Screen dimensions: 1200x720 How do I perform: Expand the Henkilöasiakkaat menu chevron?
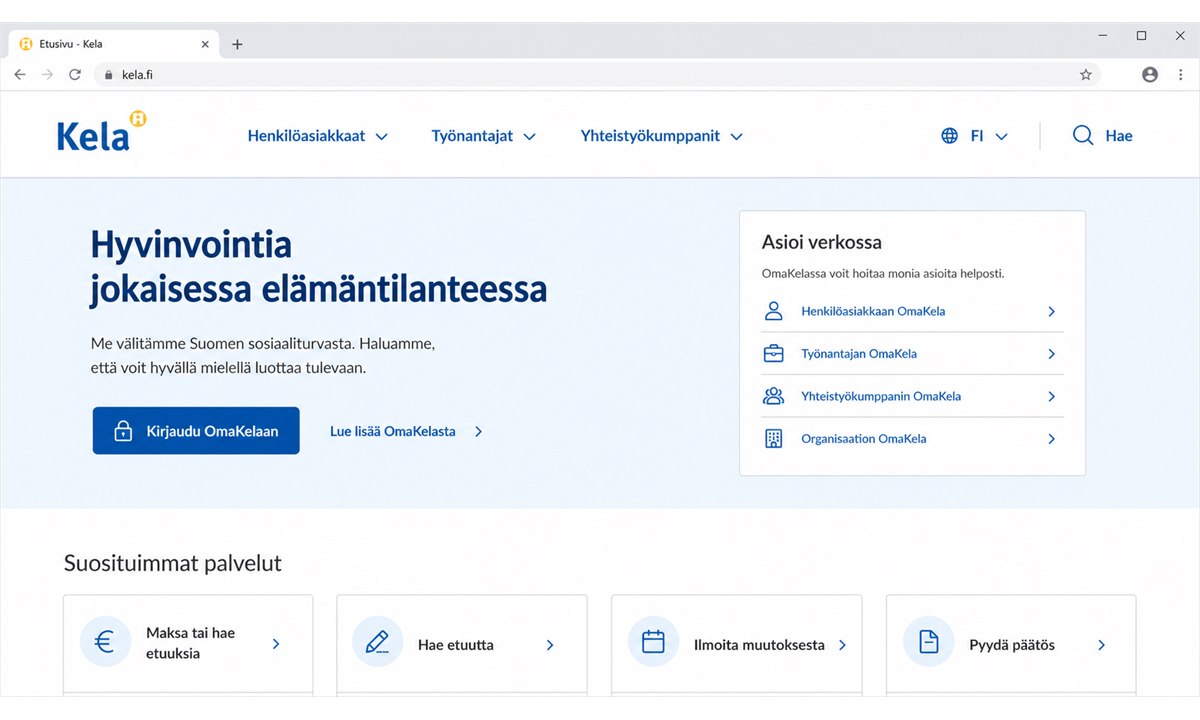point(381,137)
